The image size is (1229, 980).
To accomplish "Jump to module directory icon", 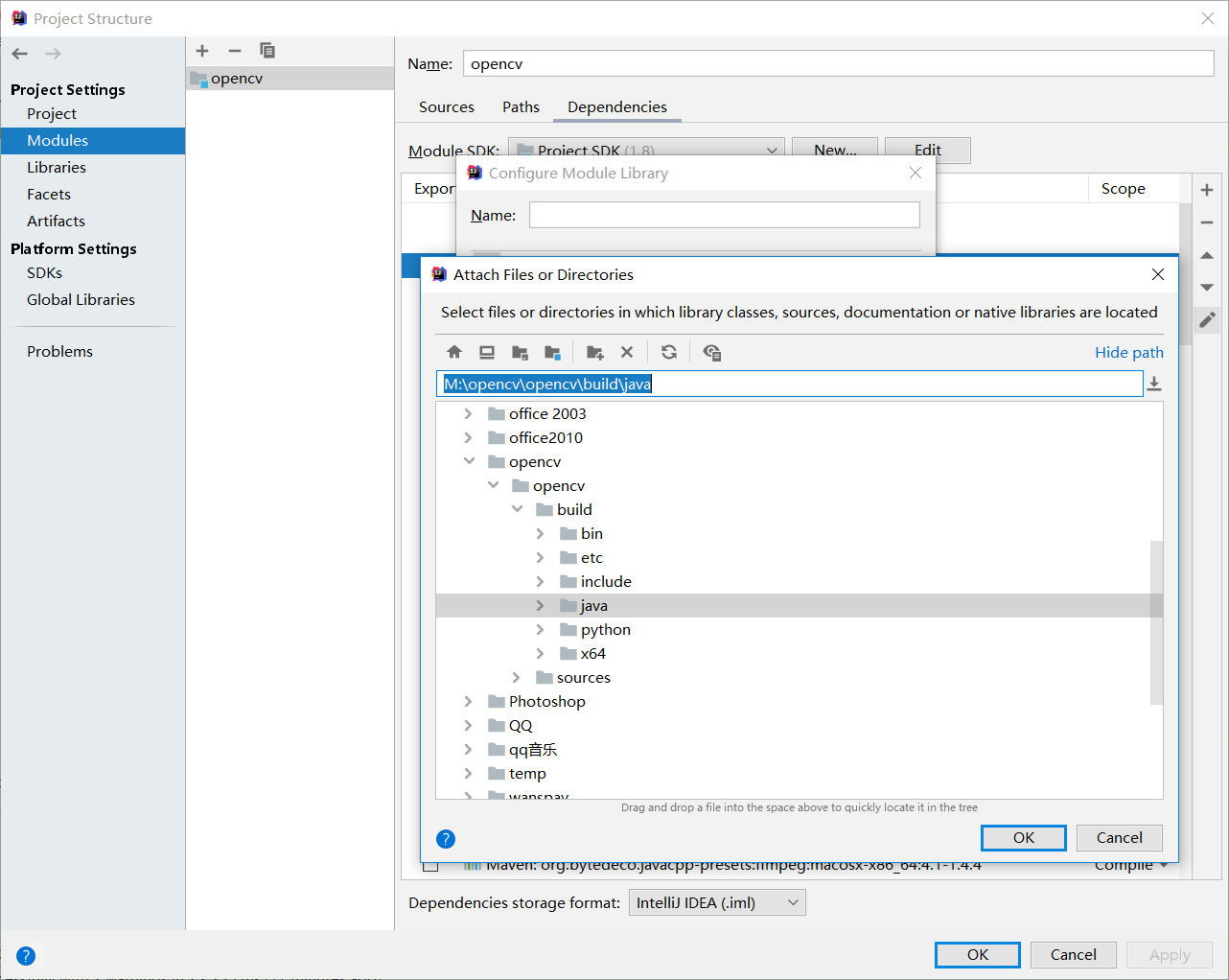I will point(552,352).
